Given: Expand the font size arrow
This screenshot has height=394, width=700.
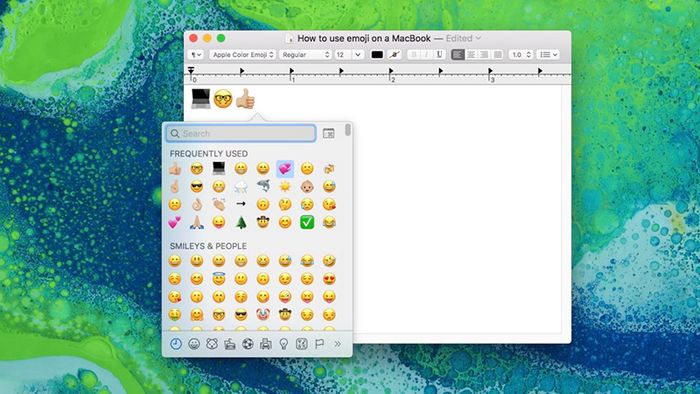Looking at the screenshot, I should (358, 54).
